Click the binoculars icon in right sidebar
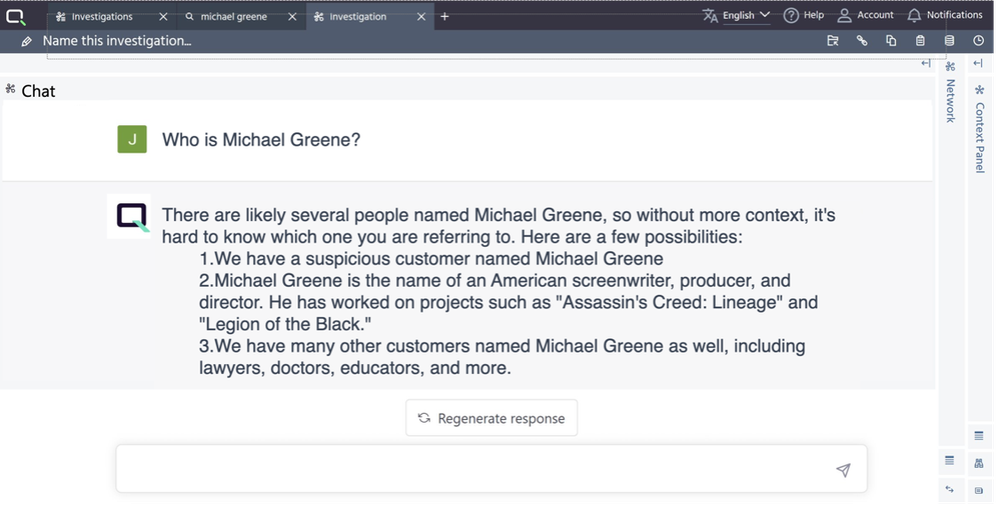 [x=978, y=462]
